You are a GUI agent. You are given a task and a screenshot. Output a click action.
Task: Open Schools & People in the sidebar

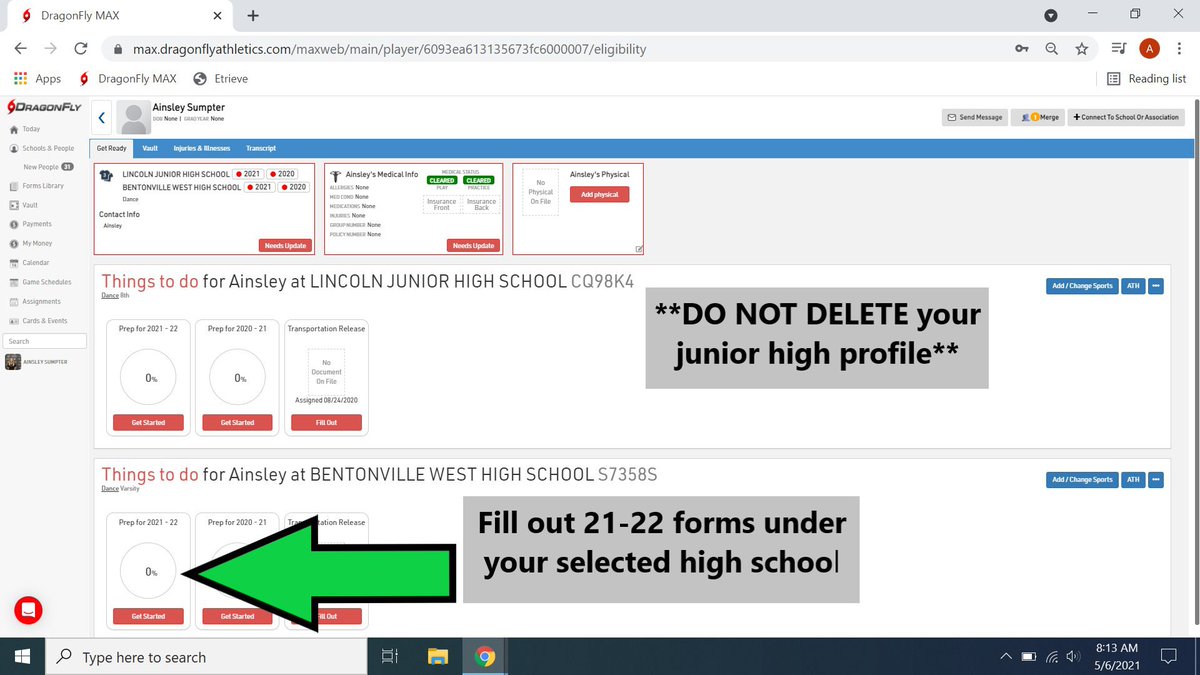pos(41,148)
